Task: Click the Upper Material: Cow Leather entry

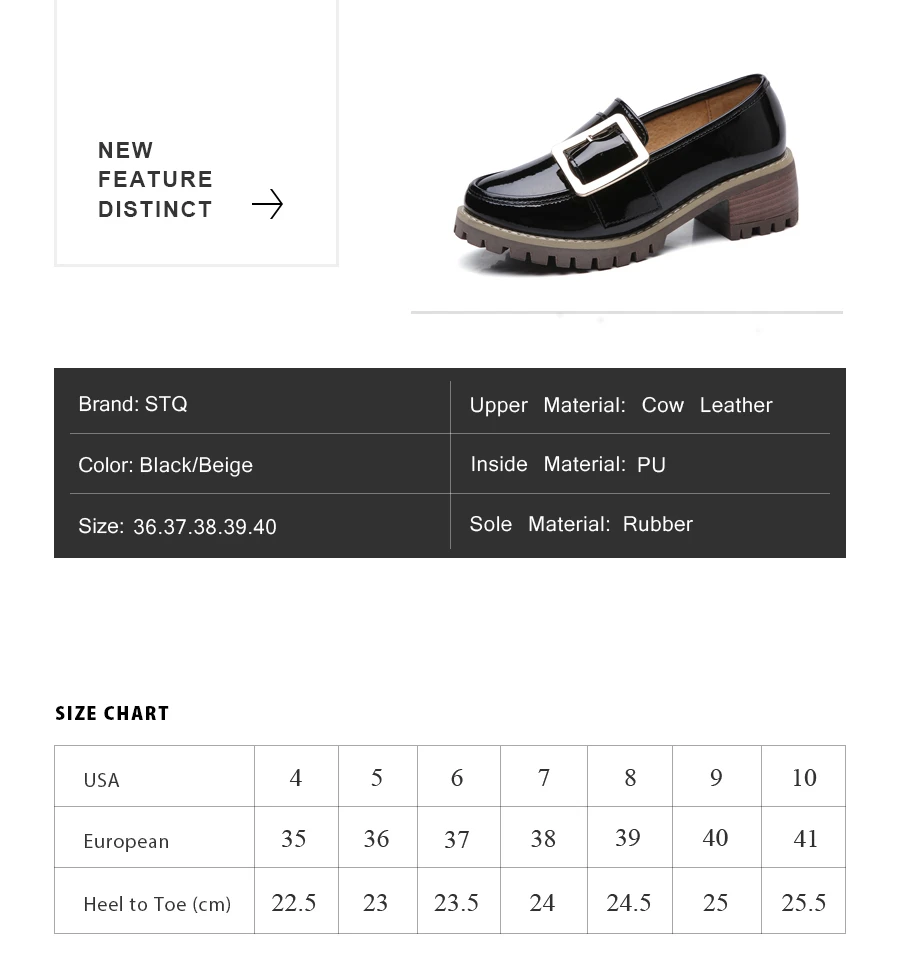Action: 621,405
